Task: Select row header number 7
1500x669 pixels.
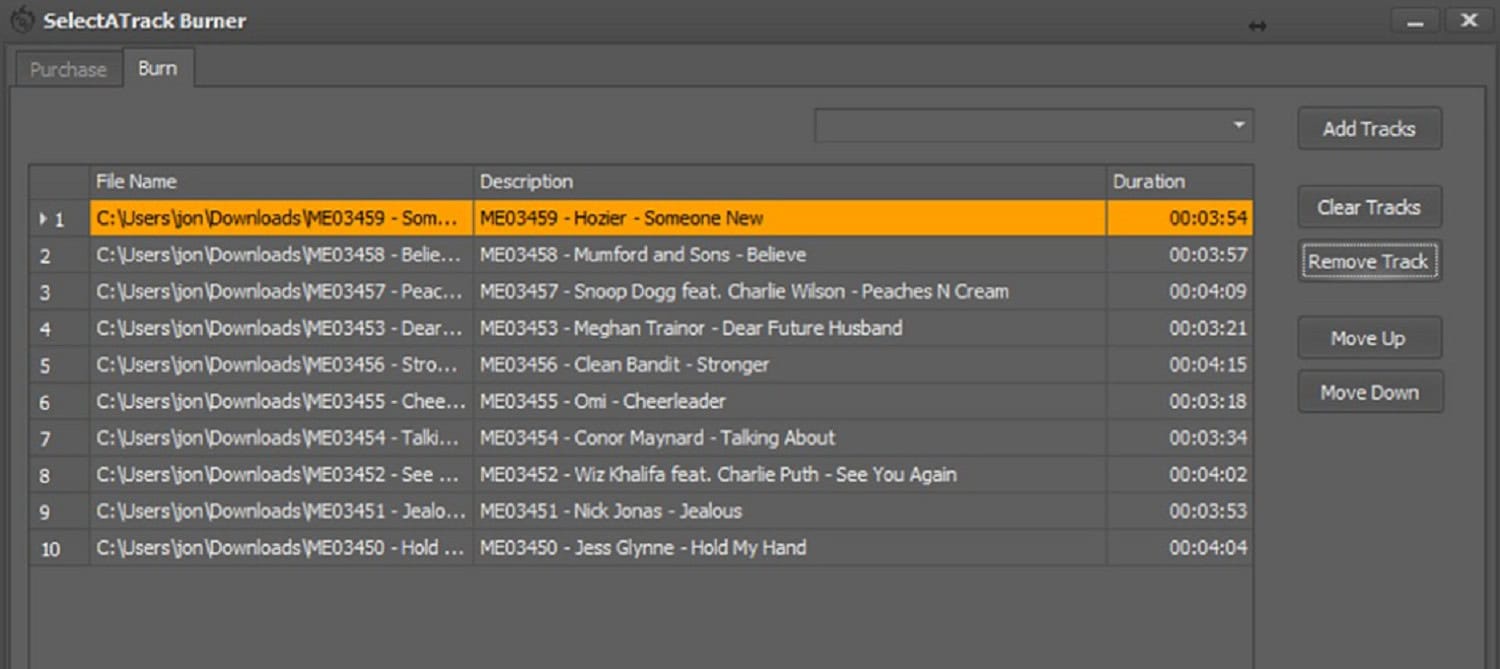Action: point(59,438)
